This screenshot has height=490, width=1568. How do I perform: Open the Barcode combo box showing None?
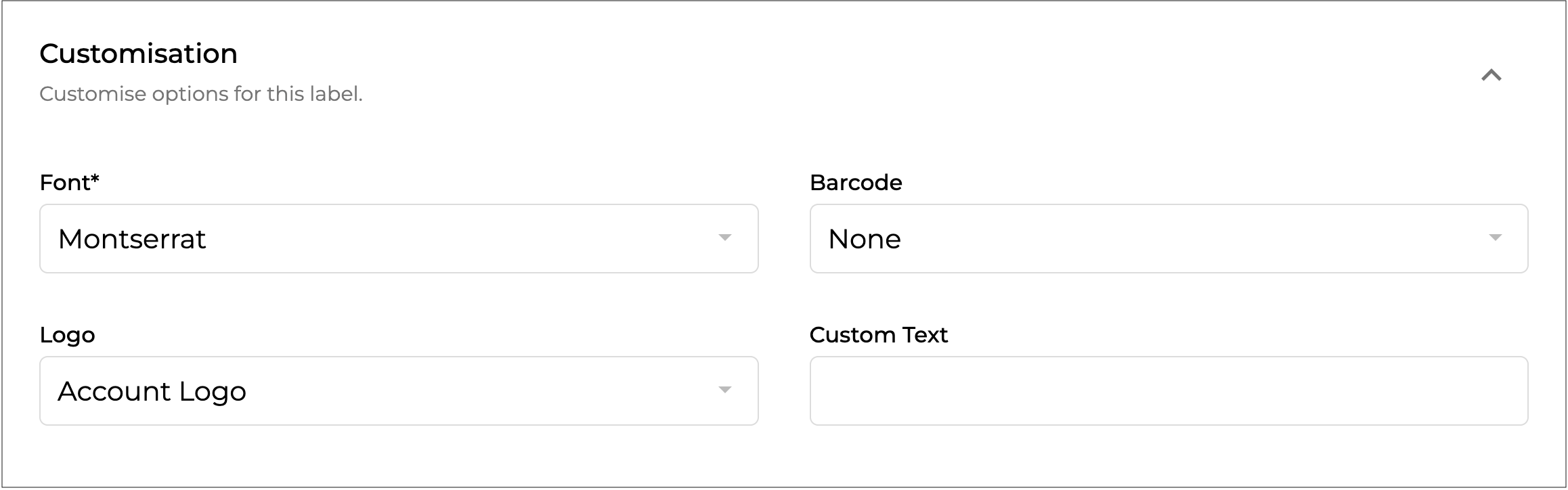coord(1169,239)
